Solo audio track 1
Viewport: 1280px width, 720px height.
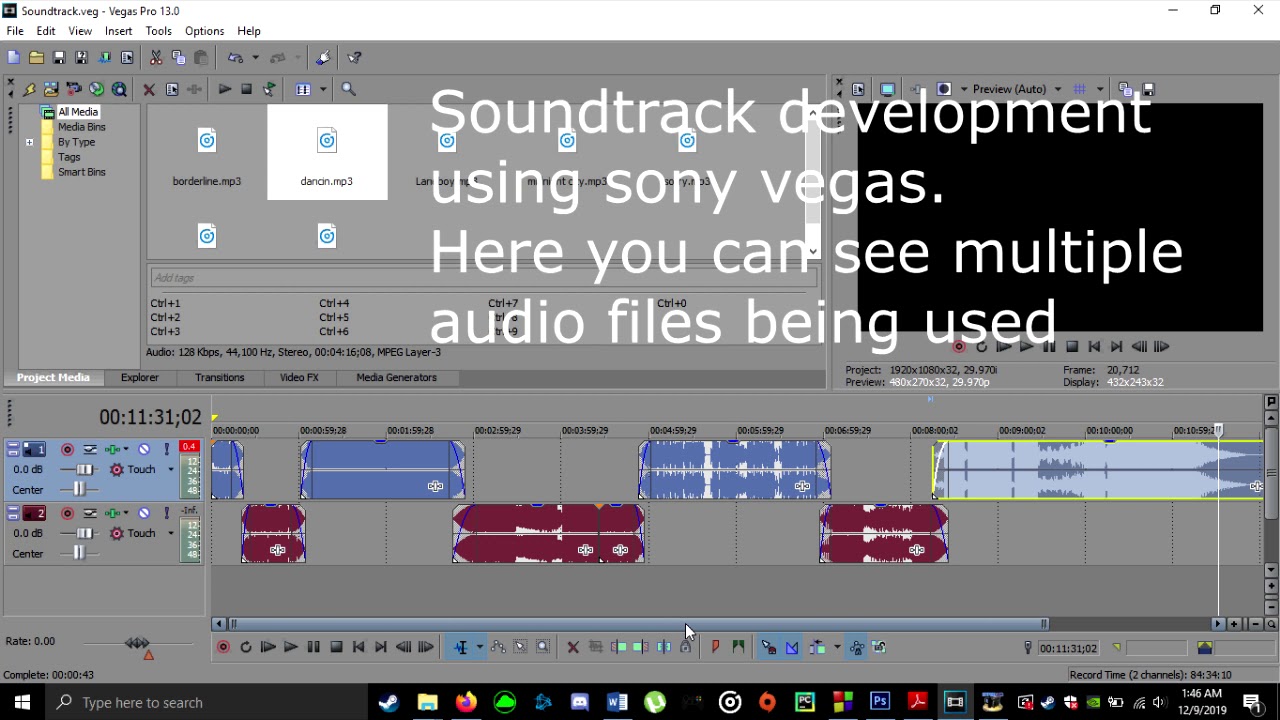click(x=166, y=449)
